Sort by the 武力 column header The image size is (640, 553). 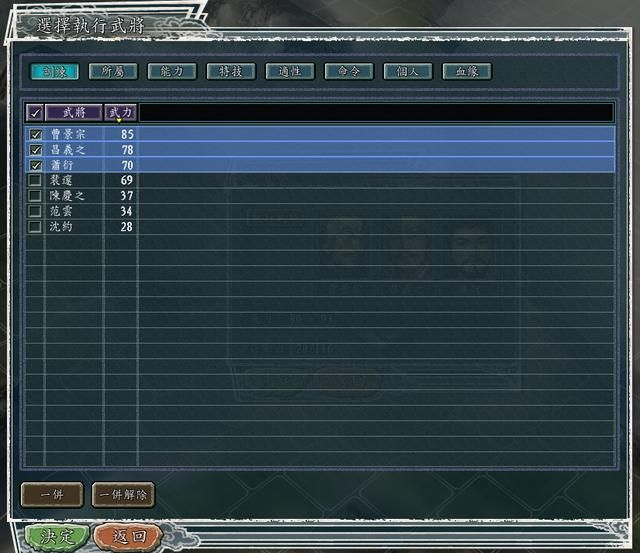click(120, 113)
